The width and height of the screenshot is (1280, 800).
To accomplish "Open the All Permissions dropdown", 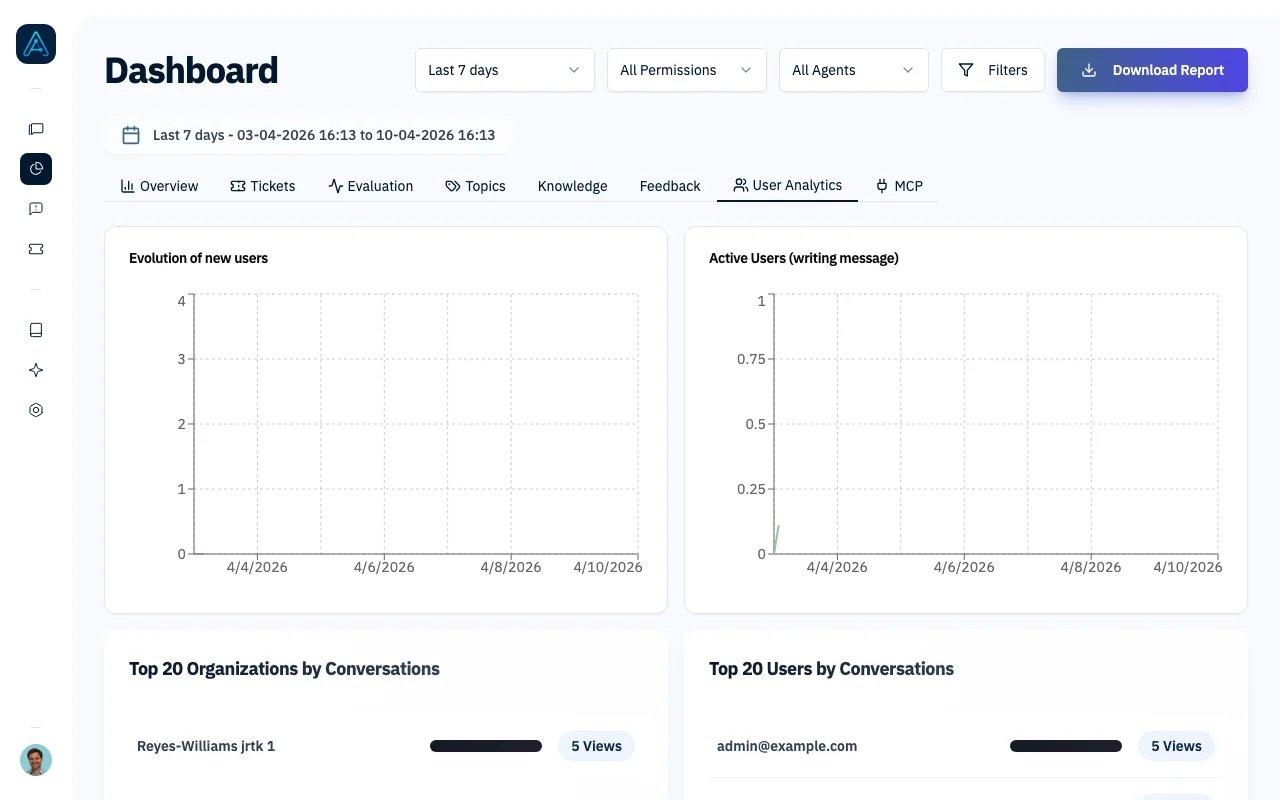I will [x=687, y=70].
